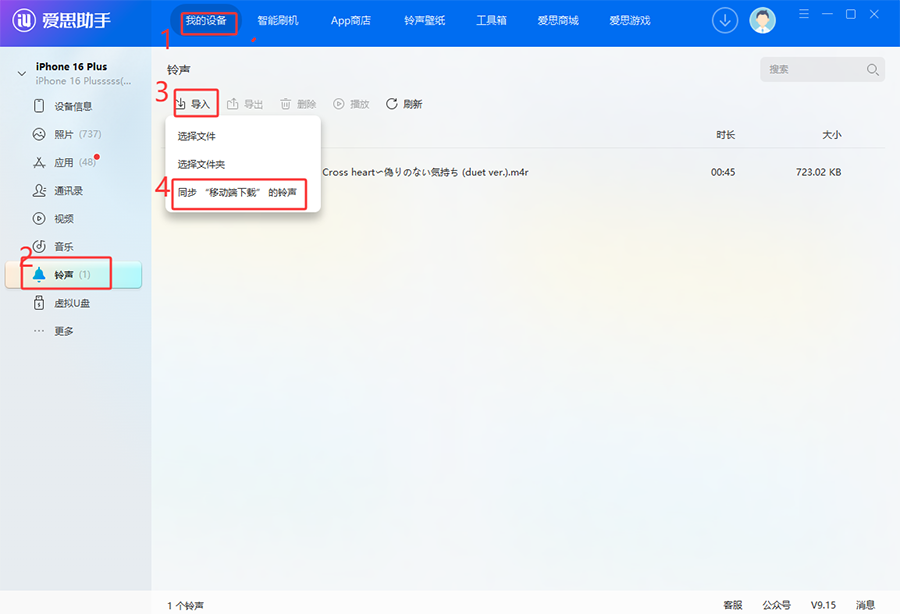Open the App商店 tab

(x=351, y=21)
